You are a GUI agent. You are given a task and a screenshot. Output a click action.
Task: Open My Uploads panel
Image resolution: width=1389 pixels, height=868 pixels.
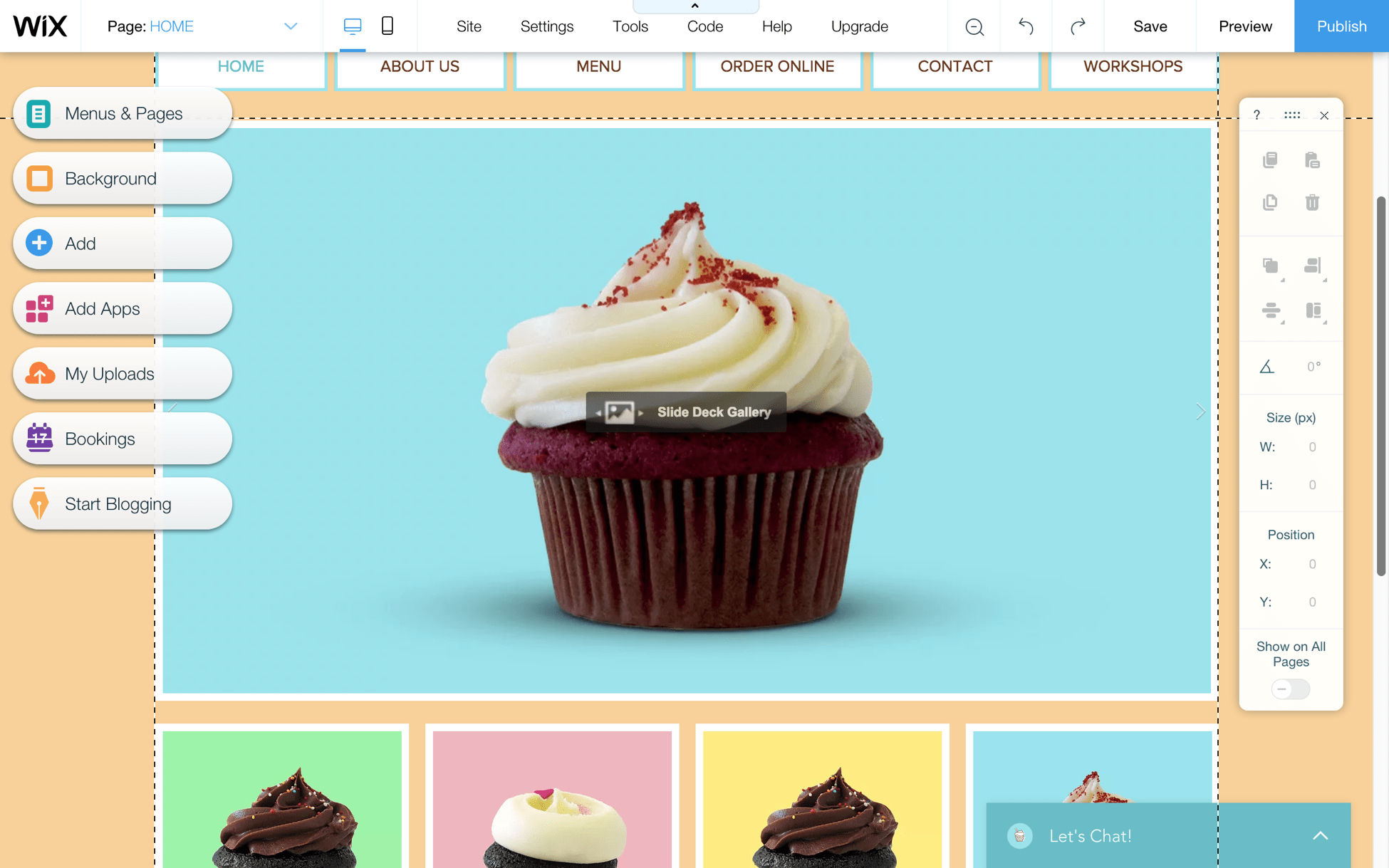tap(123, 374)
